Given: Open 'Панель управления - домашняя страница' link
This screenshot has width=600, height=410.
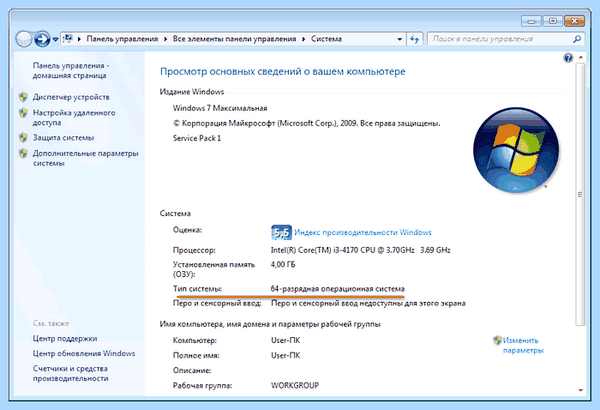Looking at the screenshot, I should [x=70, y=70].
